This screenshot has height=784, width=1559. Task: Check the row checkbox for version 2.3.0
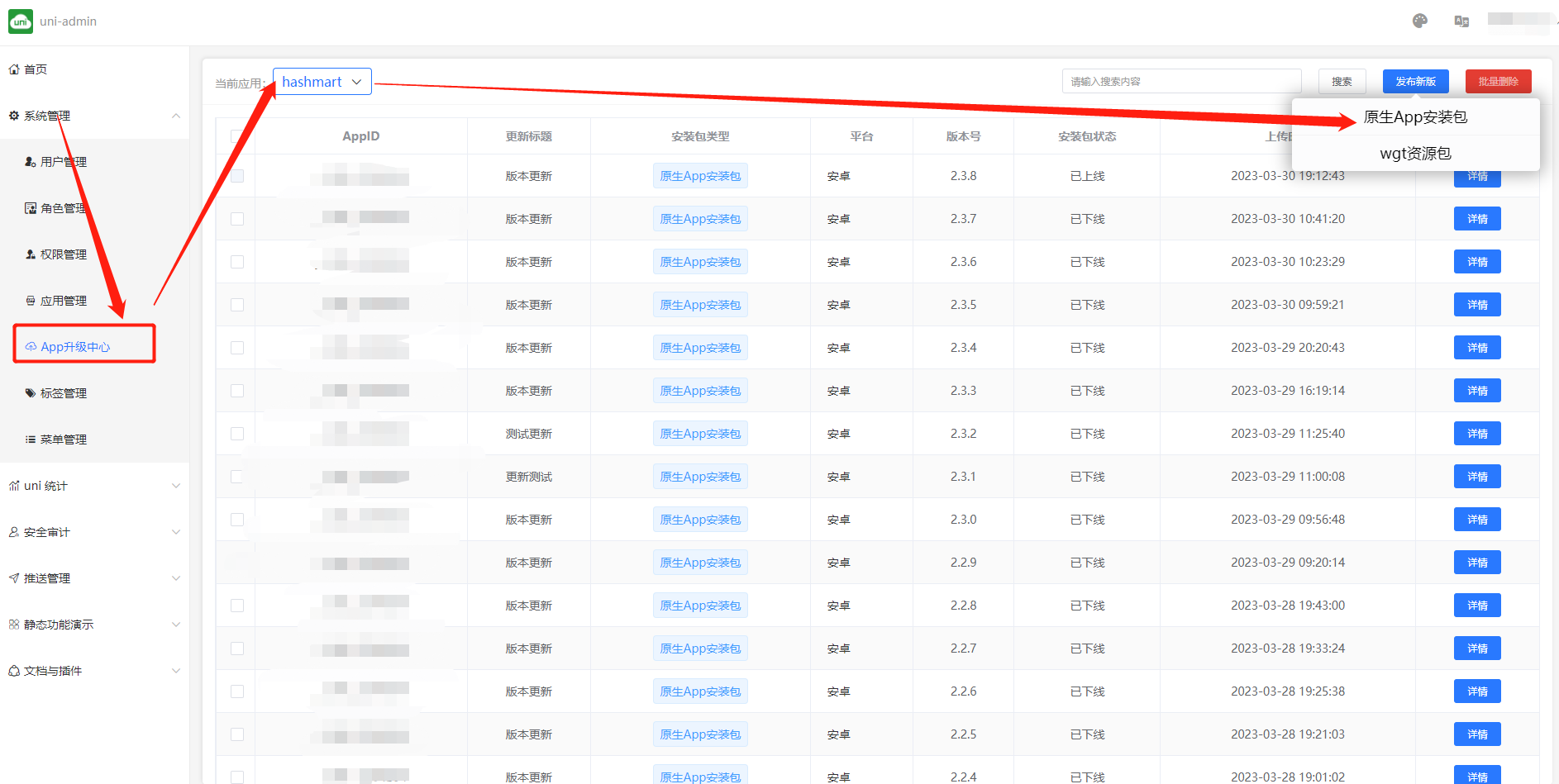237,520
